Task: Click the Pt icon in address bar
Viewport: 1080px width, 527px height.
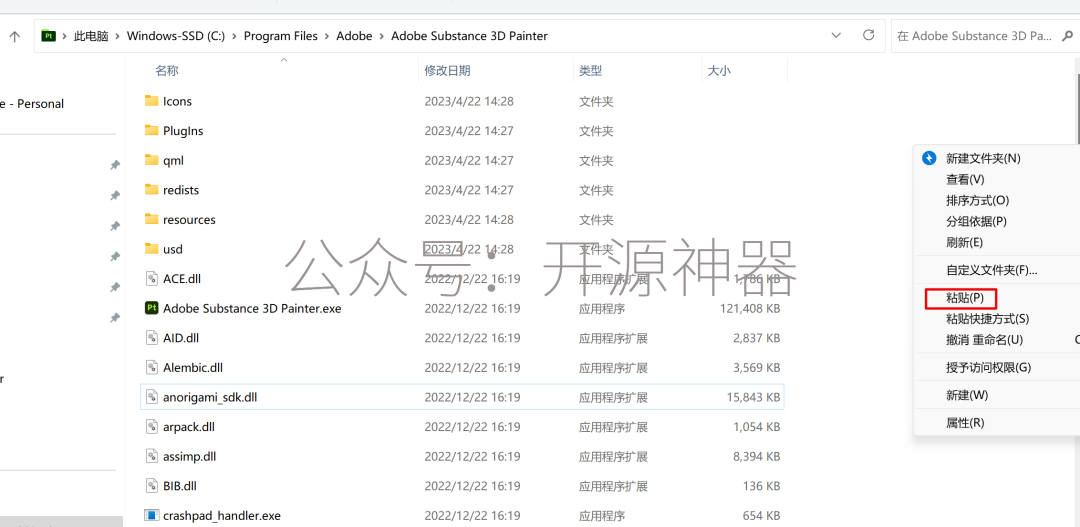Action: (x=48, y=36)
